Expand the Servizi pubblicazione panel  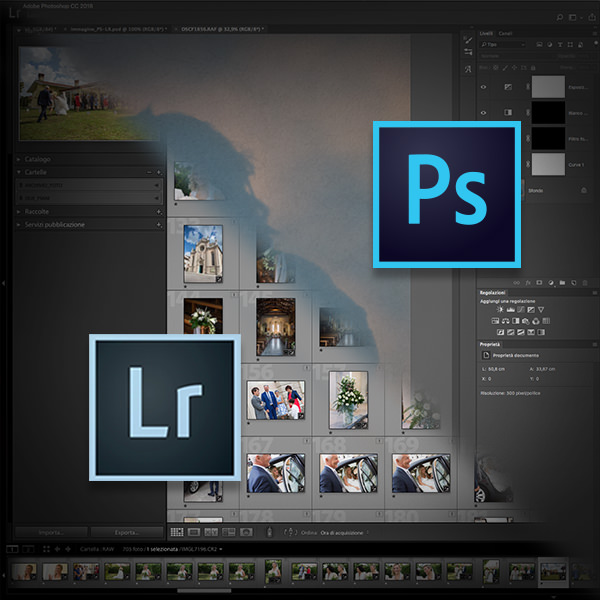point(18,225)
